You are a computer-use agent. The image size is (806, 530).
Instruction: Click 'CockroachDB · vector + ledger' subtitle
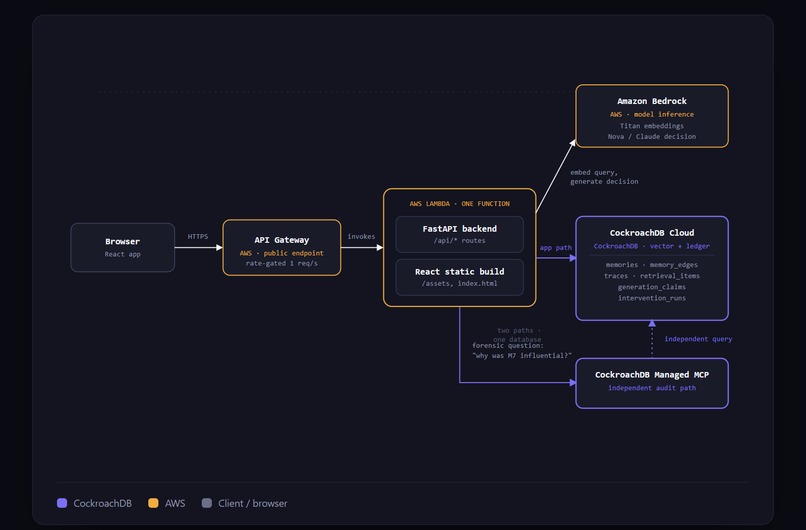(652, 246)
